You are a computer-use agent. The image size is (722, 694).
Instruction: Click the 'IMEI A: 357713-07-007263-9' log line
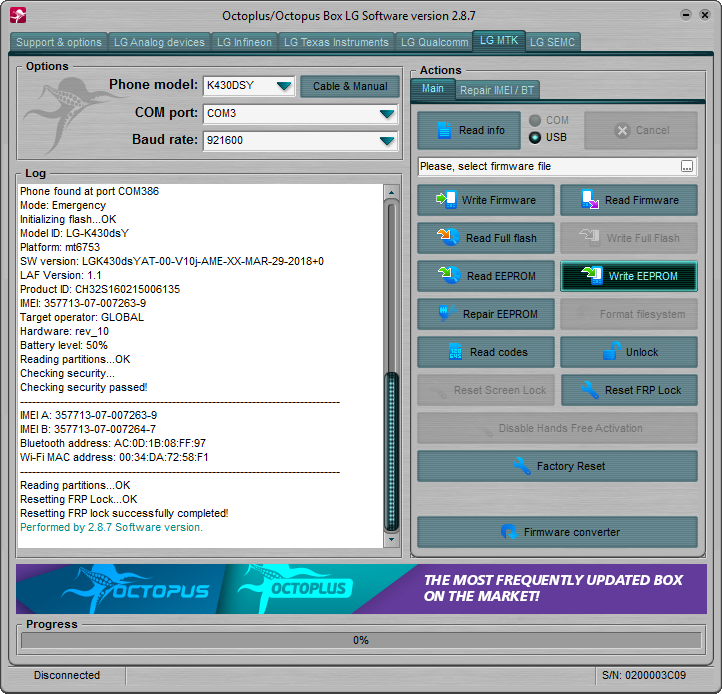88,415
